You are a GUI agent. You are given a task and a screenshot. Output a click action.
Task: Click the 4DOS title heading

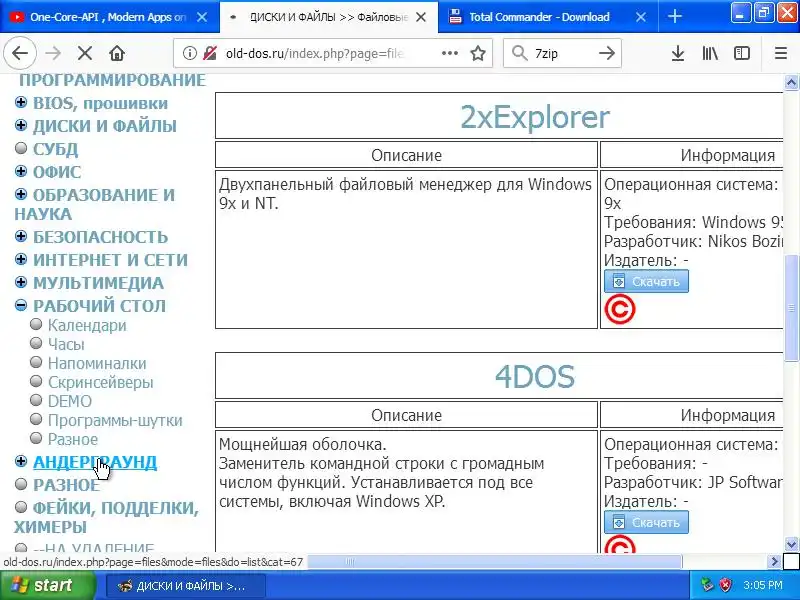coord(535,377)
